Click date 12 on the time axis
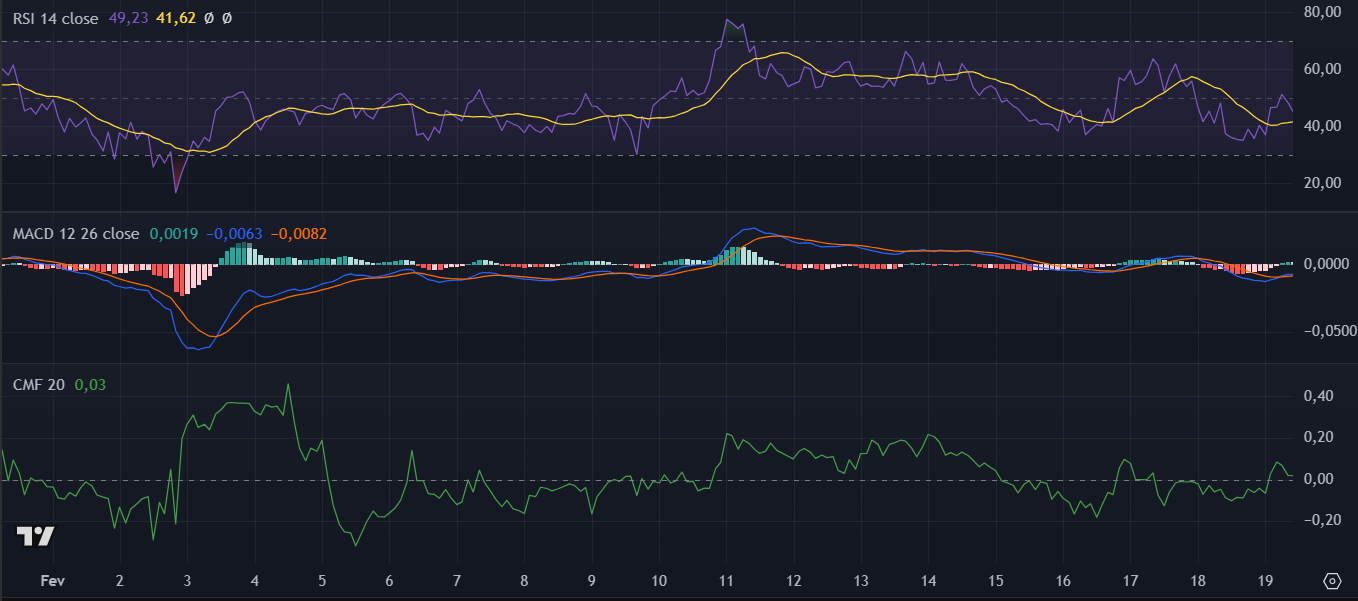This screenshot has height=601, width=1358. click(794, 580)
